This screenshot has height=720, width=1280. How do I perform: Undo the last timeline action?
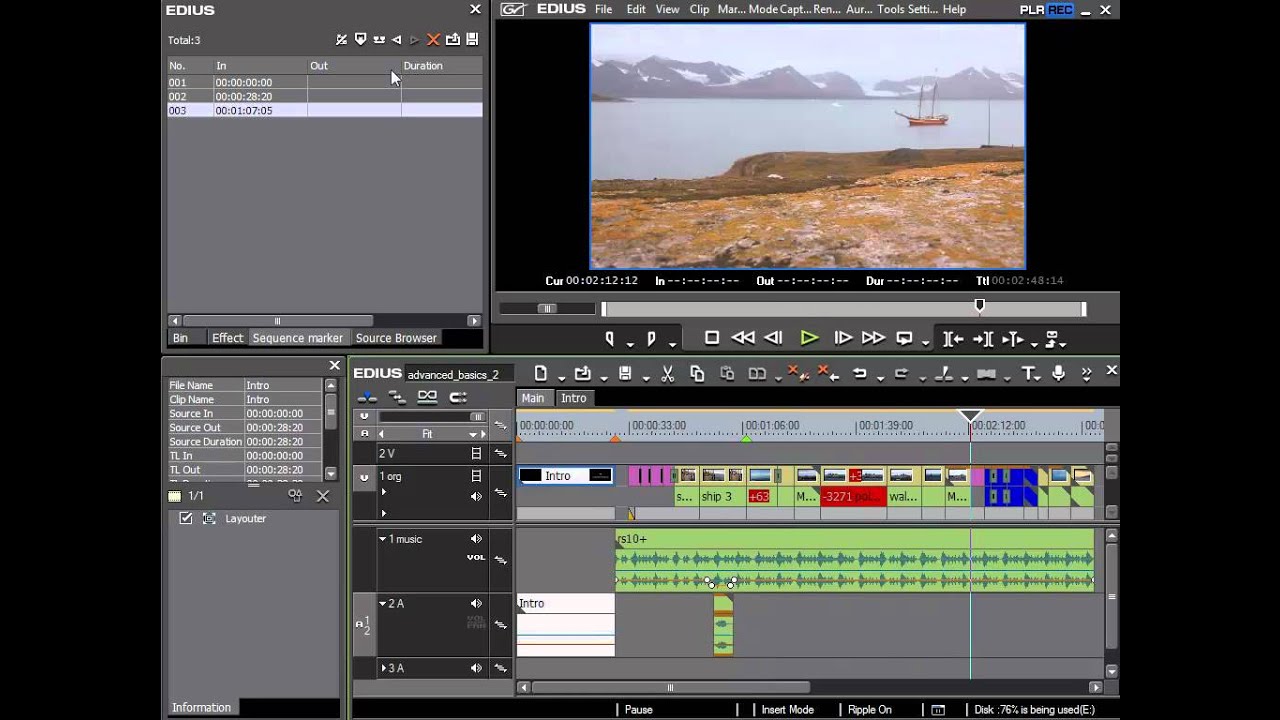click(859, 374)
